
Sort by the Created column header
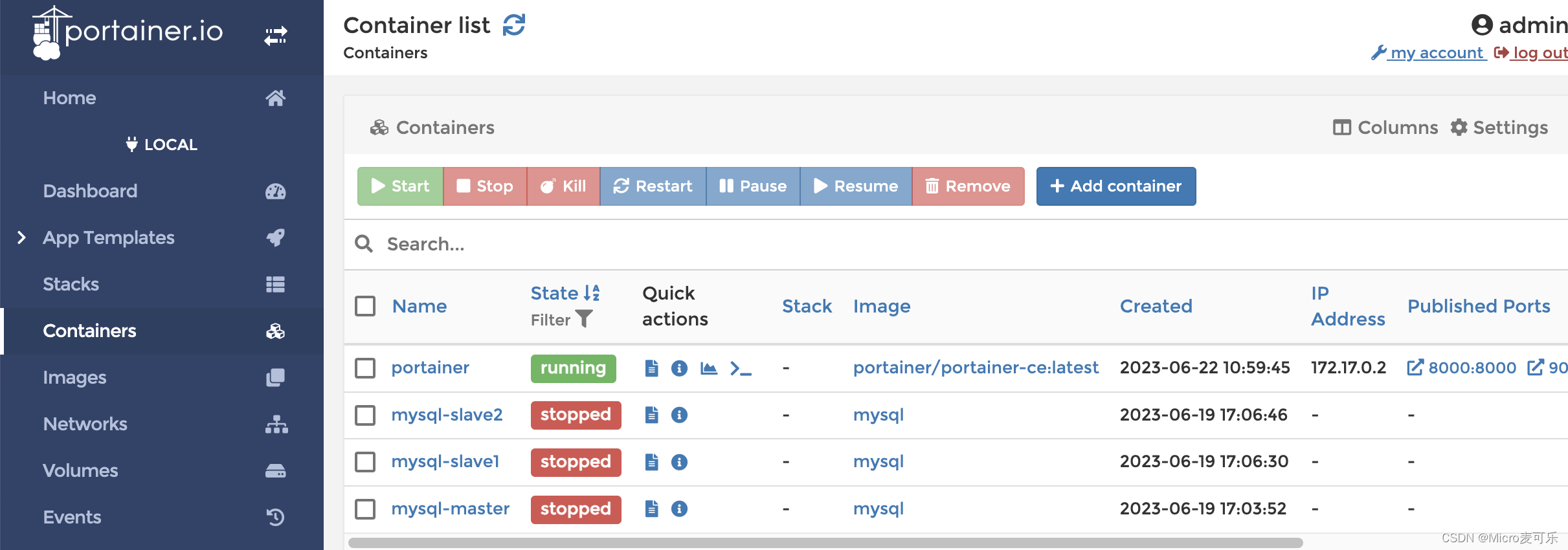point(1156,306)
